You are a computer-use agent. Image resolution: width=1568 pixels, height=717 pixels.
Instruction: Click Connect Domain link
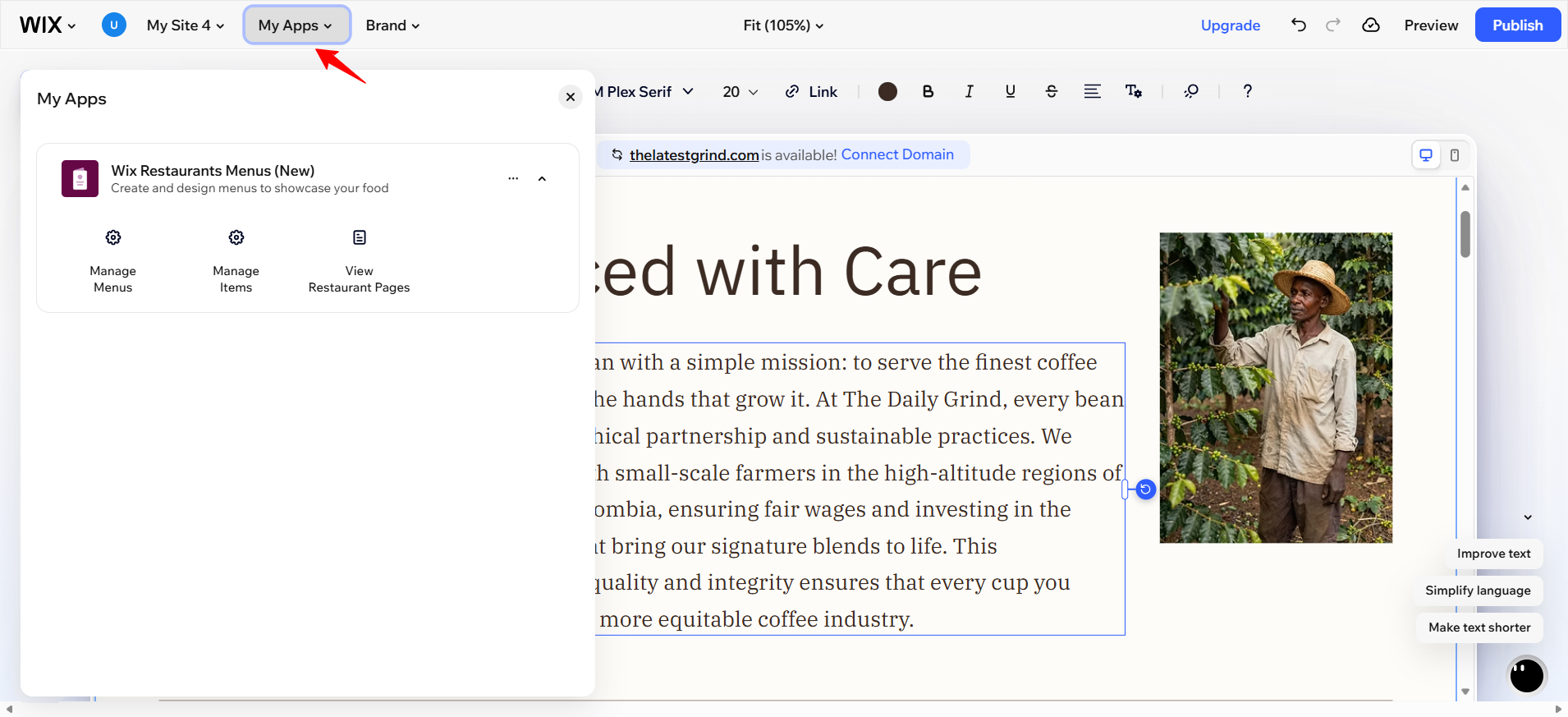[x=897, y=154]
